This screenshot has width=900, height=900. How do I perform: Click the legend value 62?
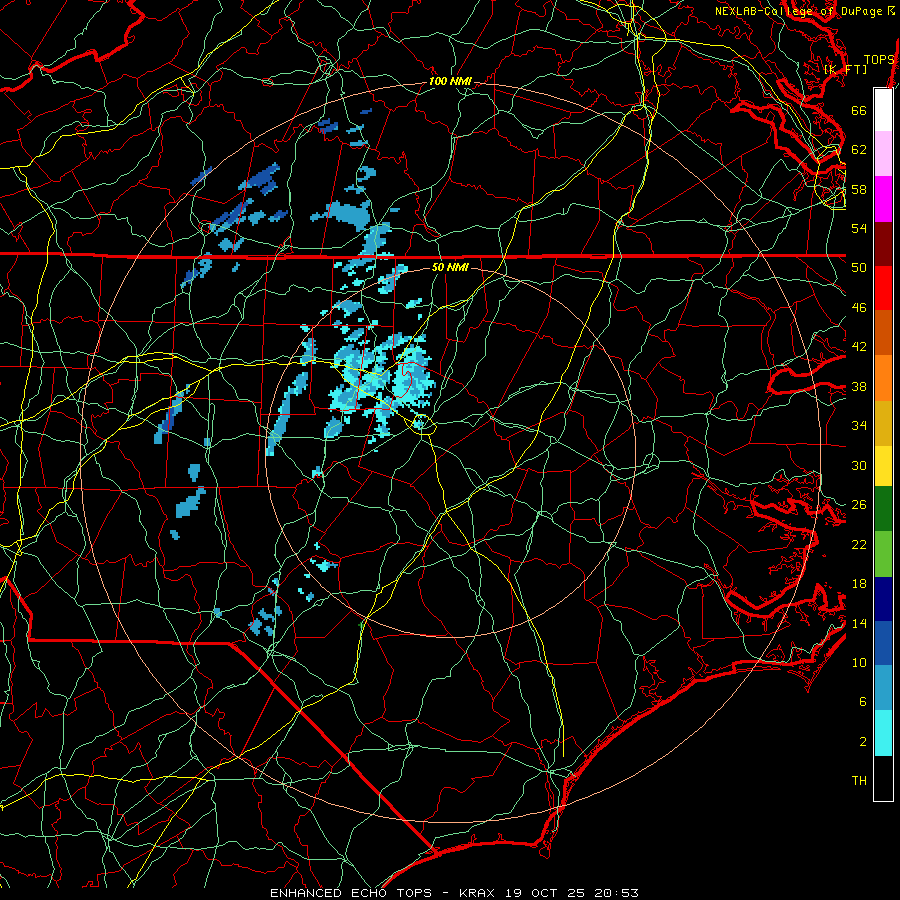[859, 150]
